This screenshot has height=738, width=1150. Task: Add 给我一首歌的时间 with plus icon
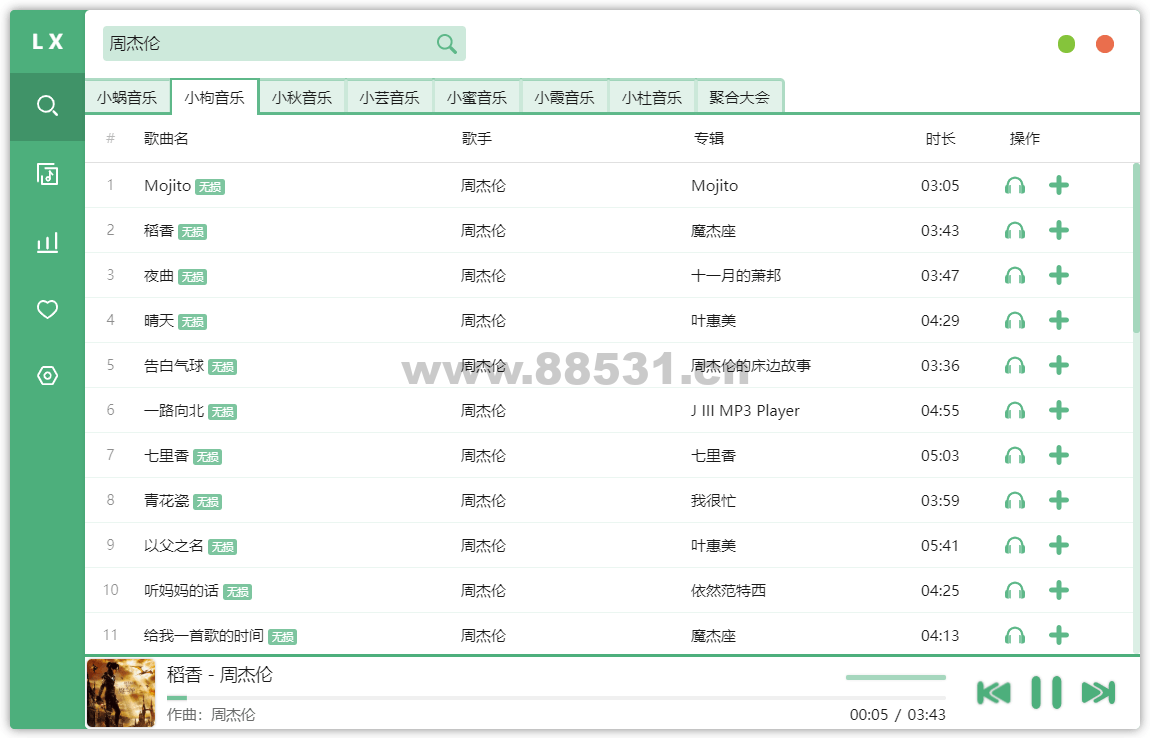click(x=1058, y=635)
